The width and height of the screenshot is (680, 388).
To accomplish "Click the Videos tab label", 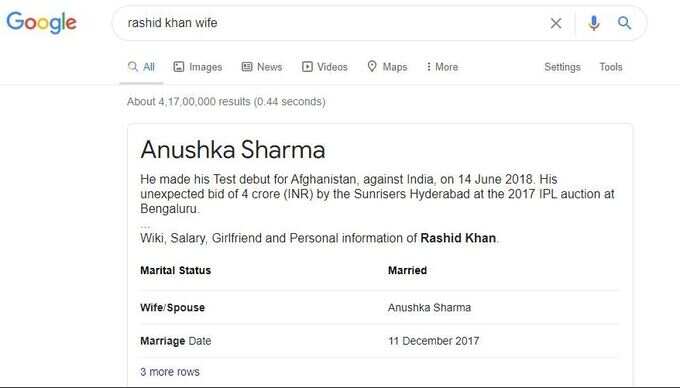I will pyautogui.click(x=332, y=67).
